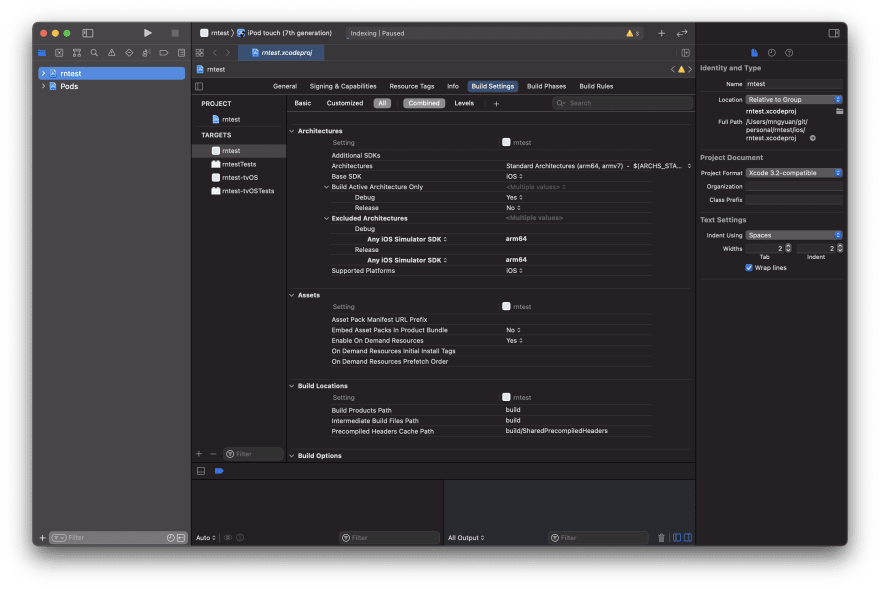Uncheck the Wrap lines checkbox
The height and width of the screenshot is (589, 880).
tap(749, 268)
